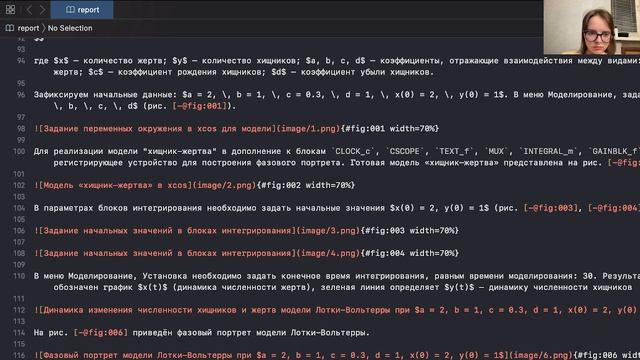Go back with the left chevron
This screenshot has height=360, width=640.
coord(29,9)
